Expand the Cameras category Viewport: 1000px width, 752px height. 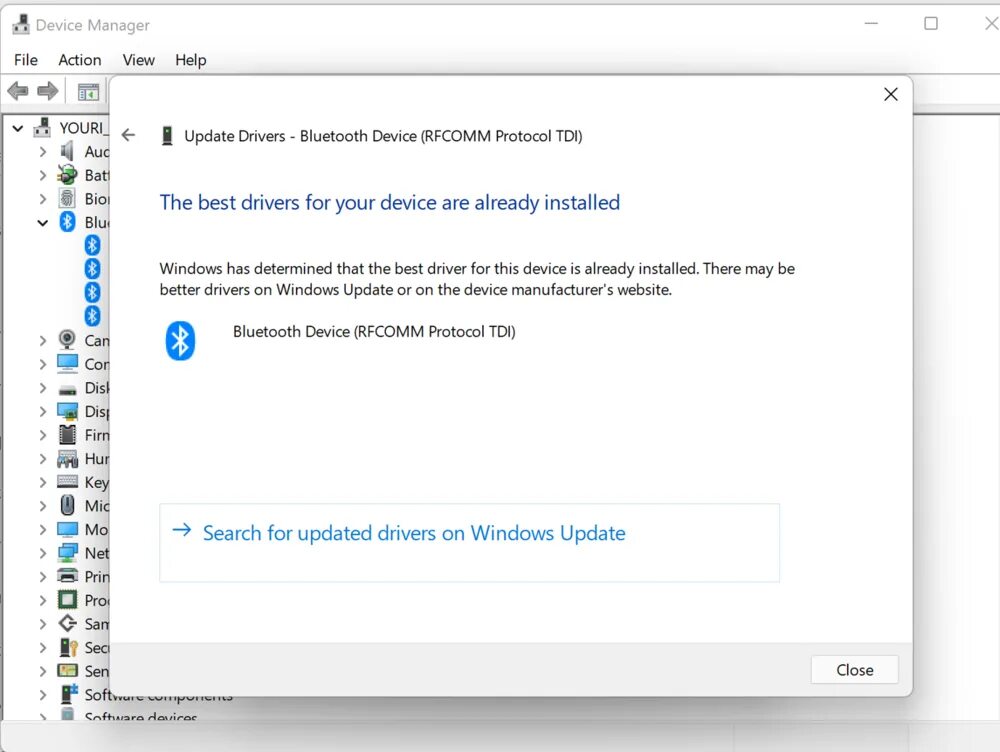tap(43, 341)
